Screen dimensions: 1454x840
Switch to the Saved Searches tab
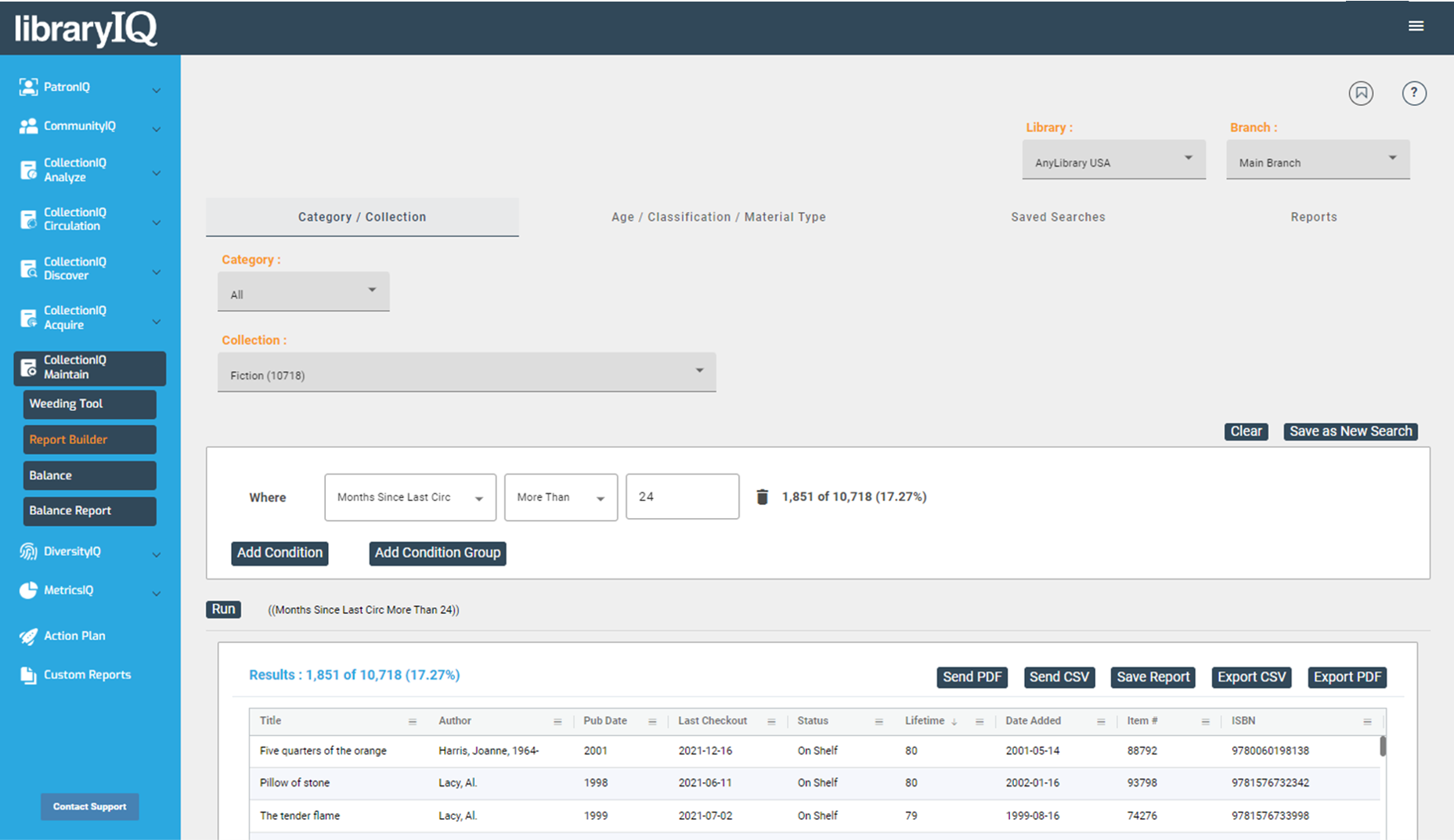tap(1059, 217)
